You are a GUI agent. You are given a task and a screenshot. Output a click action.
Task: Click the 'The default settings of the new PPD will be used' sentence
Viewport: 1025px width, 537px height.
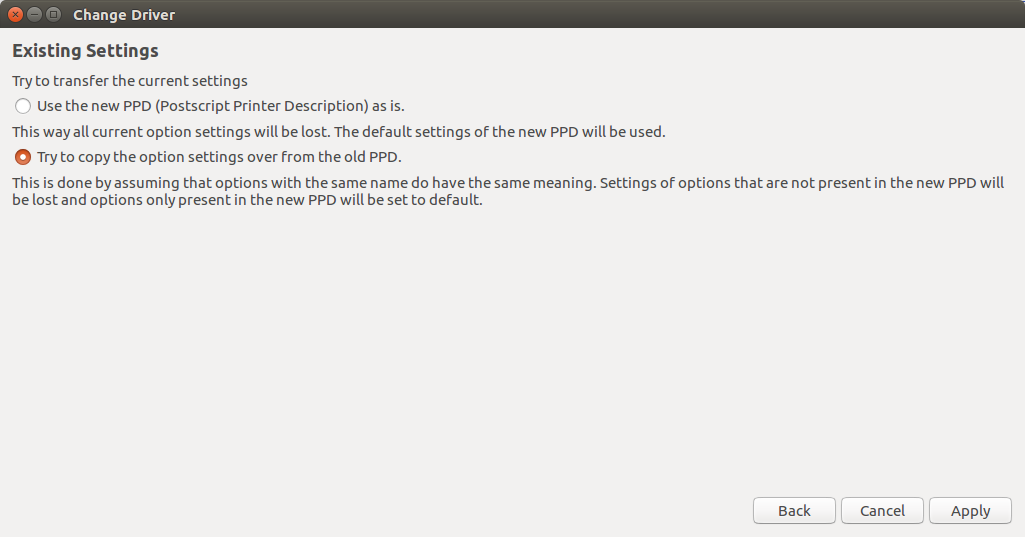click(500, 131)
